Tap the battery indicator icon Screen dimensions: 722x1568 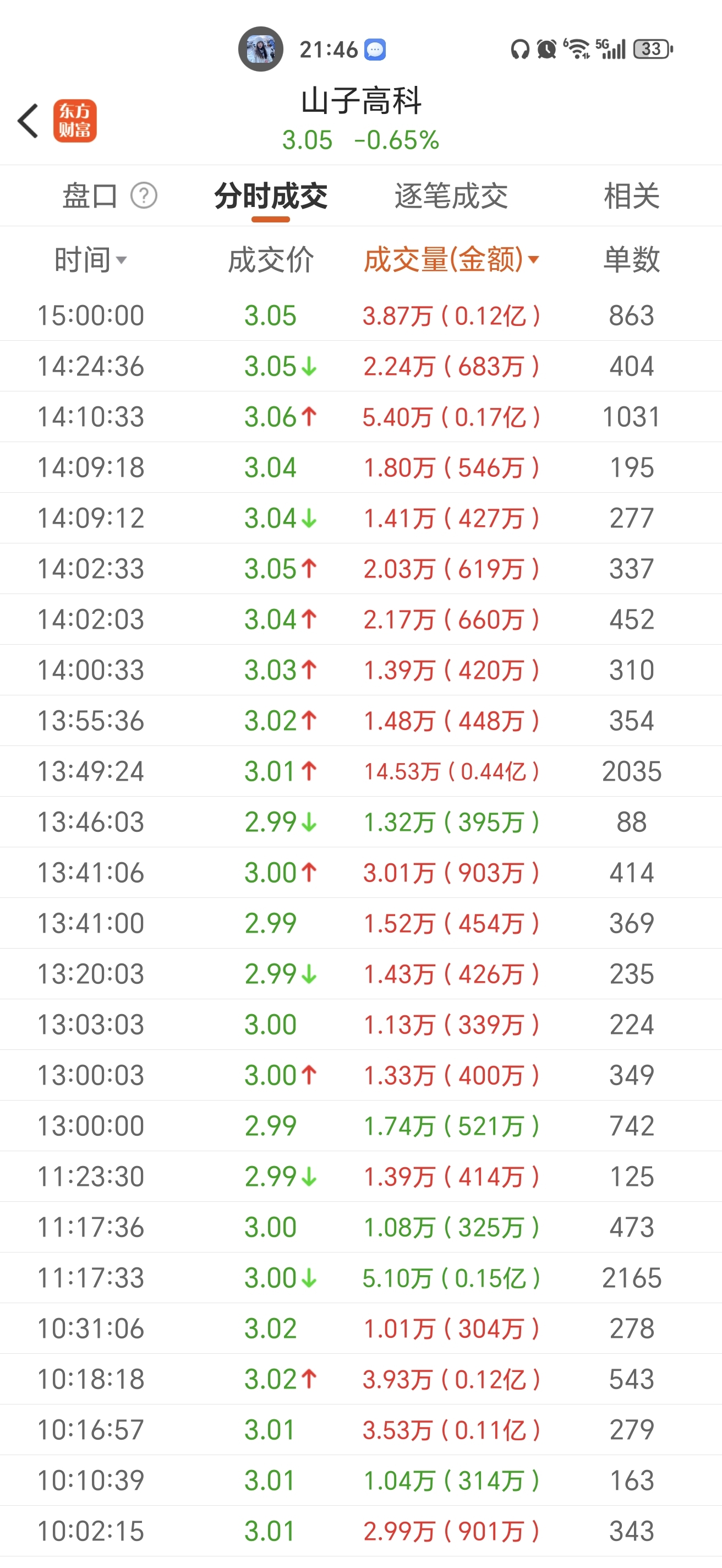pyautogui.click(x=653, y=50)
